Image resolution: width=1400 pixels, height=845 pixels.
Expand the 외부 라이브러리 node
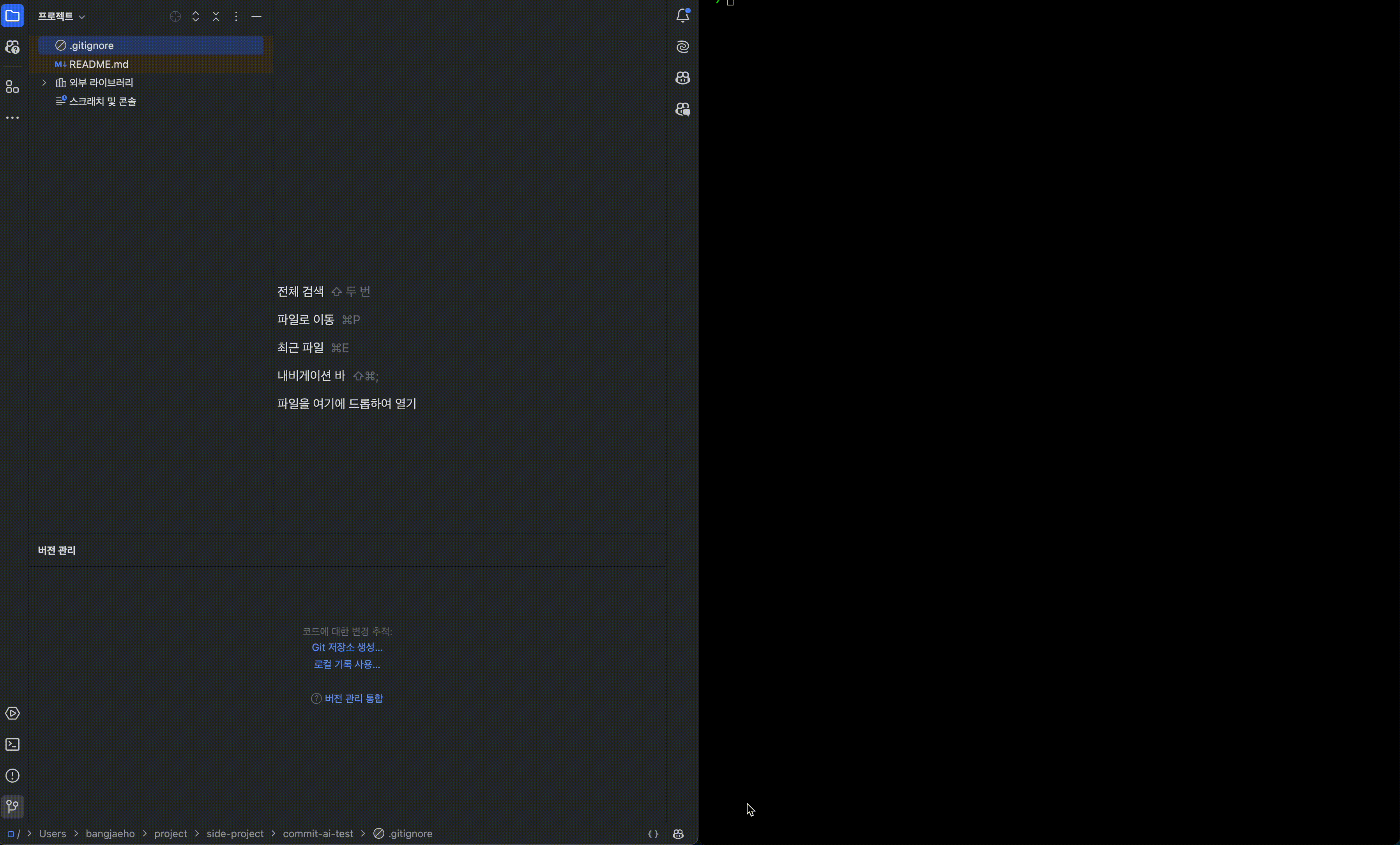44,83
